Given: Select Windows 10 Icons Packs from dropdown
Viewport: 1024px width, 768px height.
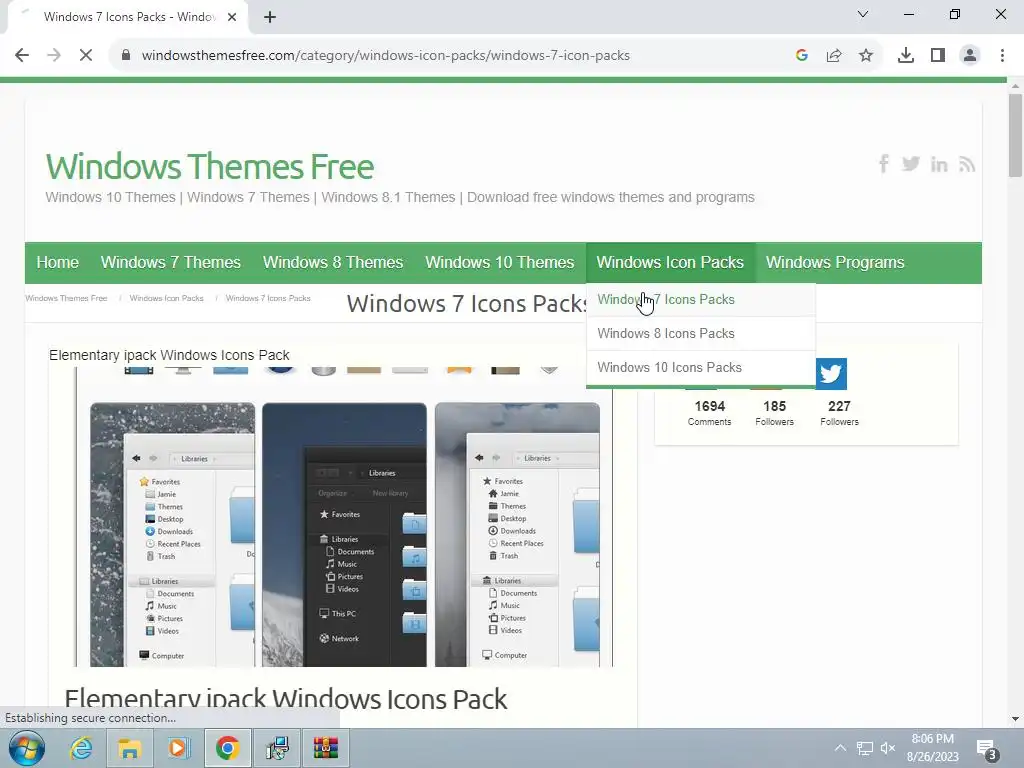Looking at the screenshot, I should pyautogui.click(x=701, y=368).
